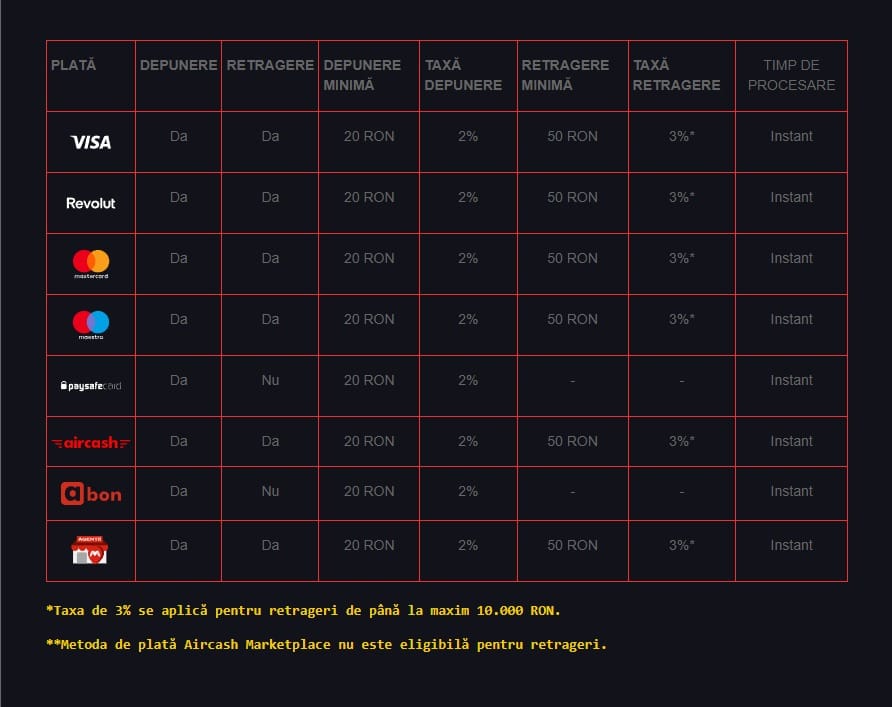The width and height of the screenshot is (892, 707).
Task: Click the Visa logo
Action: coord(91,142)
